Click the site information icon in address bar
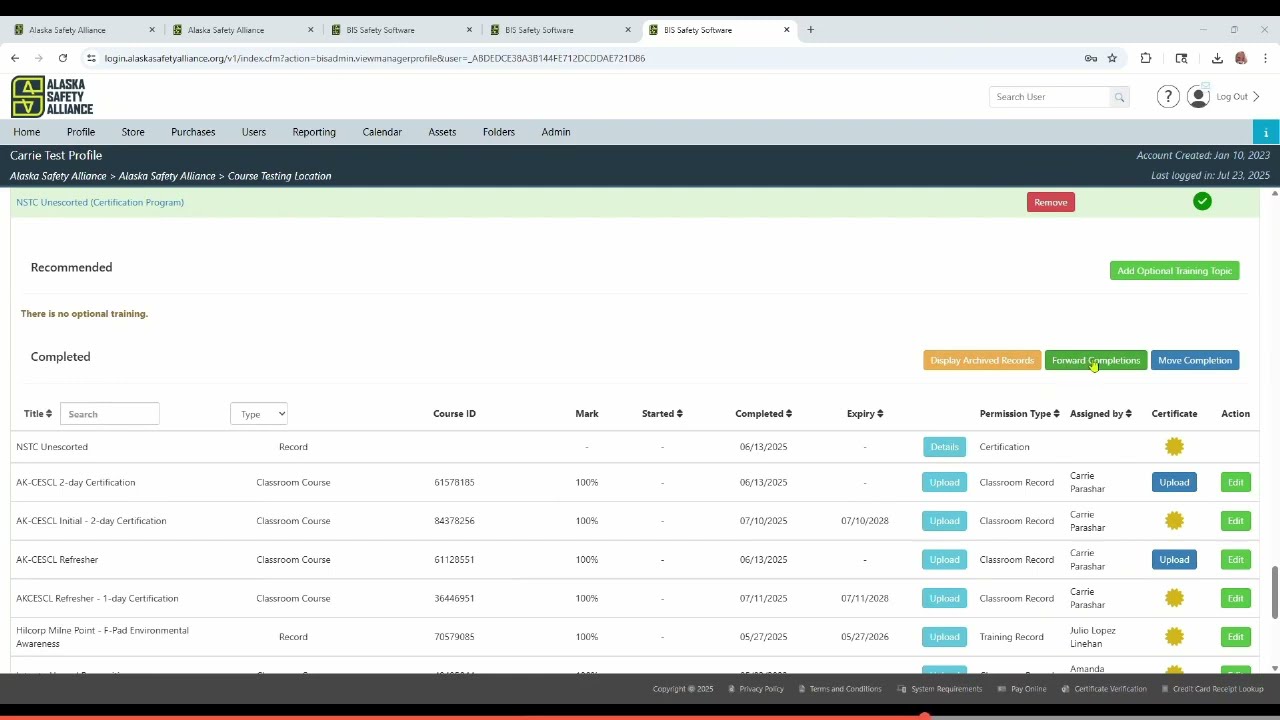Image resolution: width=1280 pixels, height=720 pixels. (91, 58)
